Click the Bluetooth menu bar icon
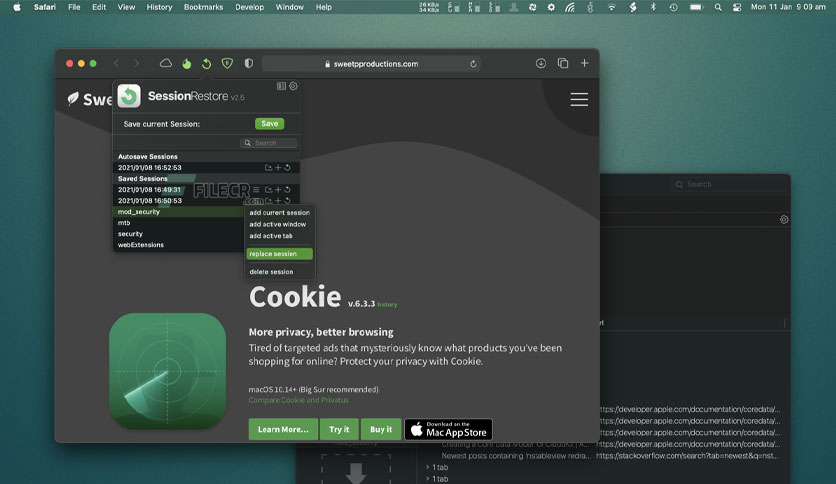Viewport: 836px width, 484px height. (653, 7)
